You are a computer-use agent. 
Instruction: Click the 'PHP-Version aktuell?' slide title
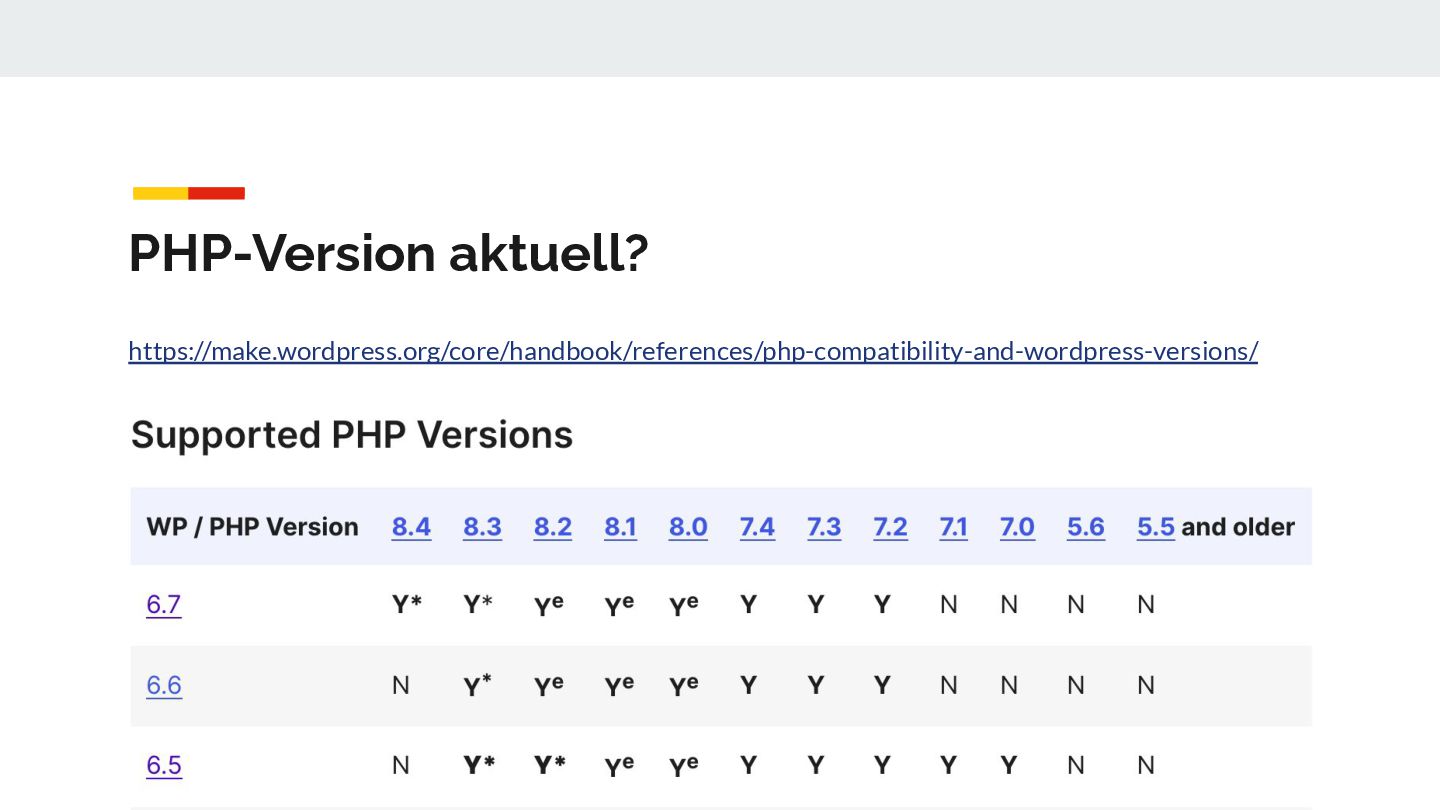pyautogui.click(x=389, y=253)
